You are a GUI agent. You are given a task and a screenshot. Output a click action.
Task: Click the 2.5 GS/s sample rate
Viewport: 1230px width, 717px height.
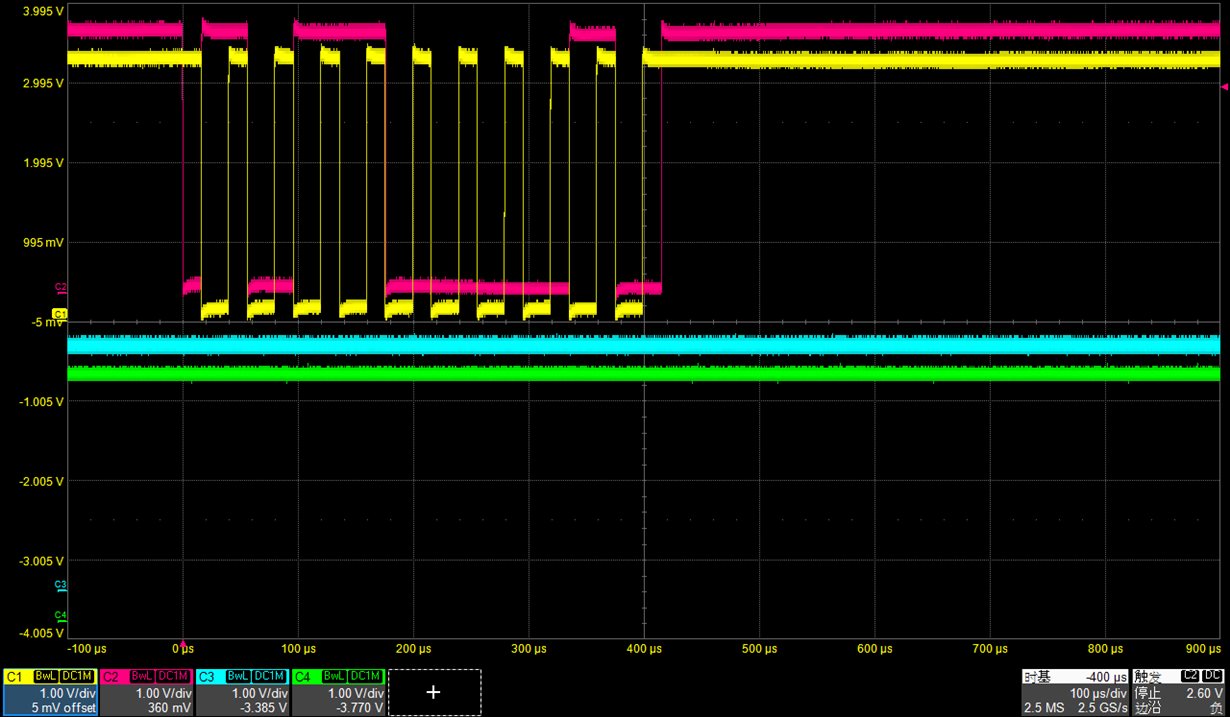pos(1102,708)
